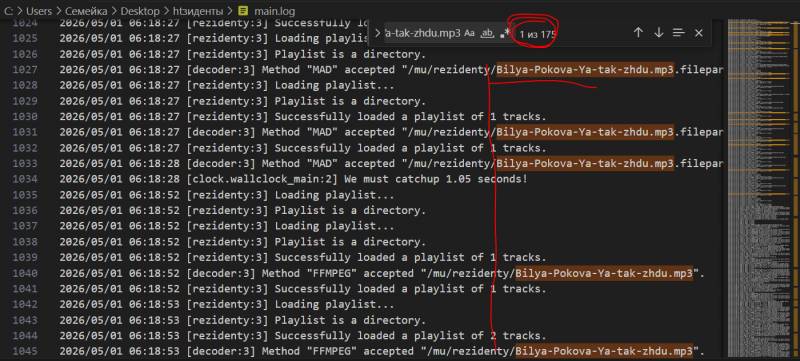Click line number 1043 in the gutter
The height and width of the screenshot is (361, 800).
tap(25, 320)
